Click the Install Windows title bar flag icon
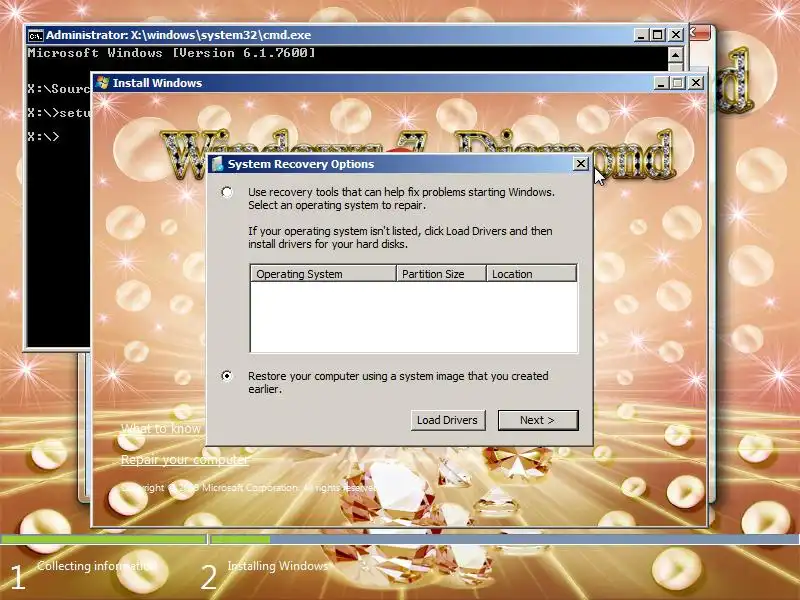Viewport: 800px width, 600px height. pos(103,83)
